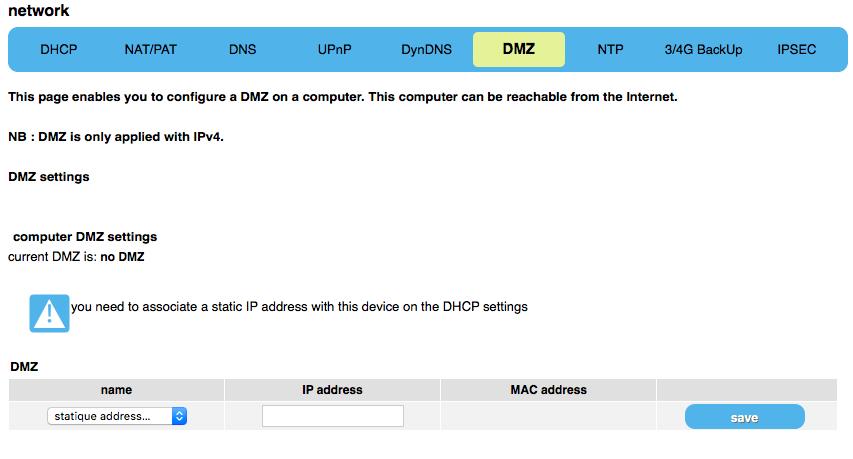Open the NAT/PAT tab
Viewport: 853px width, 459px height.
click(x=151, y=49)
